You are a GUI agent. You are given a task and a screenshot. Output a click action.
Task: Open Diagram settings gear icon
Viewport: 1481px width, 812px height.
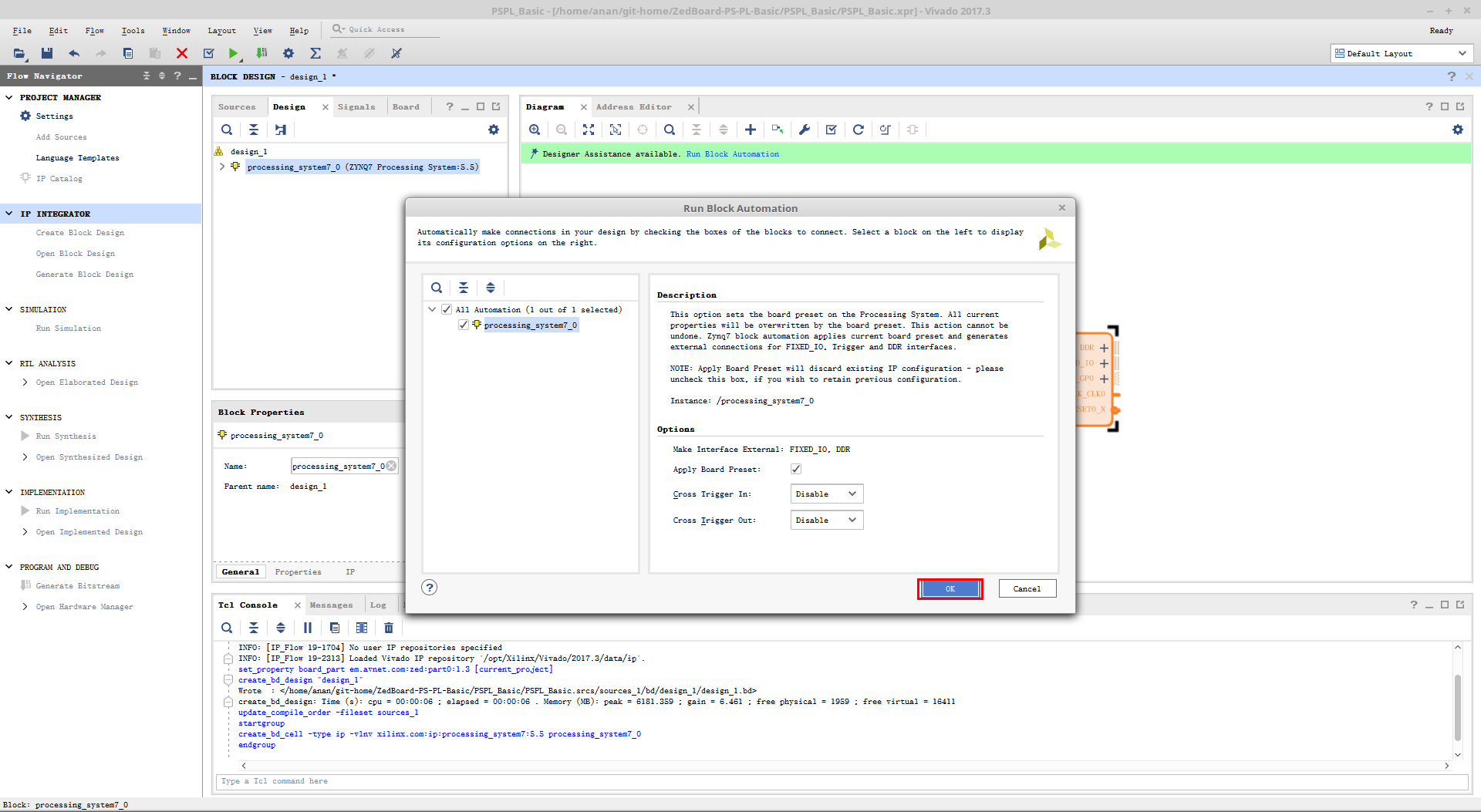(1458, 130)
